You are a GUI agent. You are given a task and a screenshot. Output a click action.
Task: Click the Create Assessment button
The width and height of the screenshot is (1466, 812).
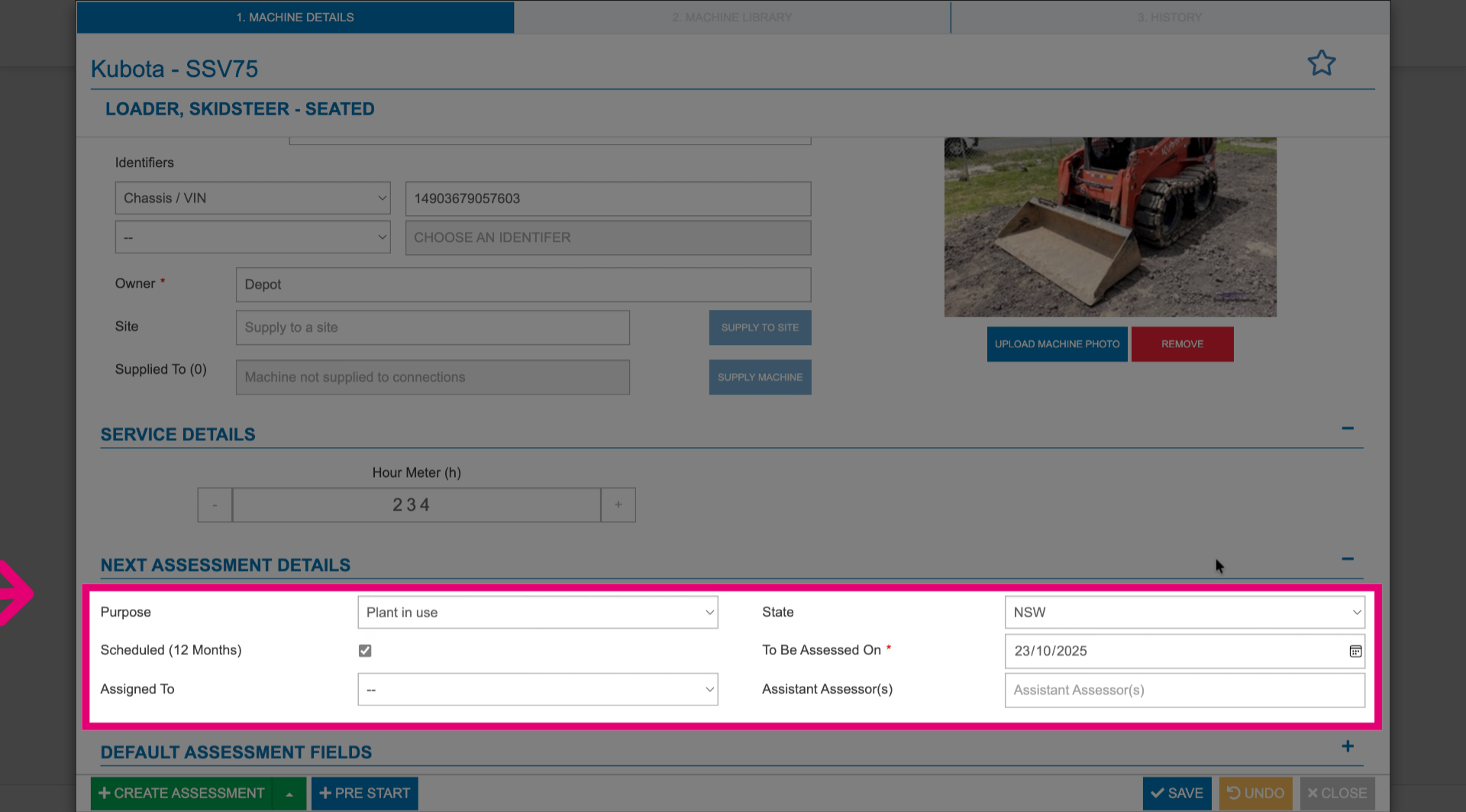tap(182, 794)
